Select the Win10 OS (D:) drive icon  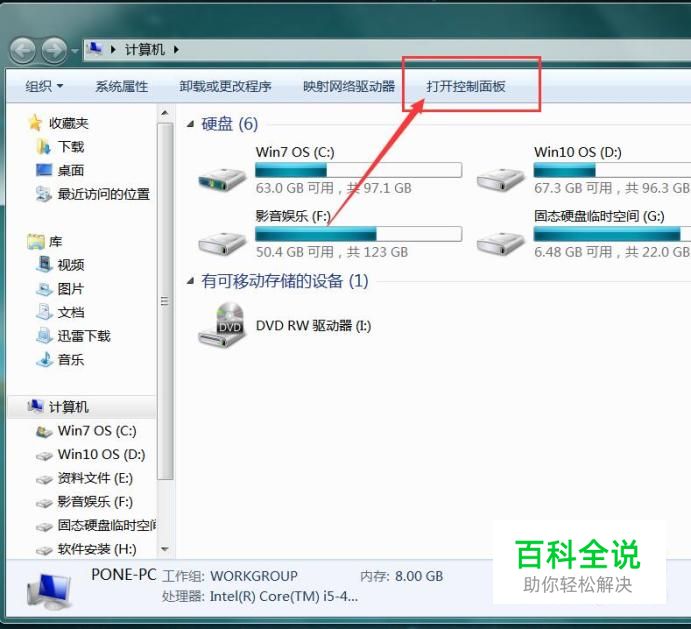(501, 179)
